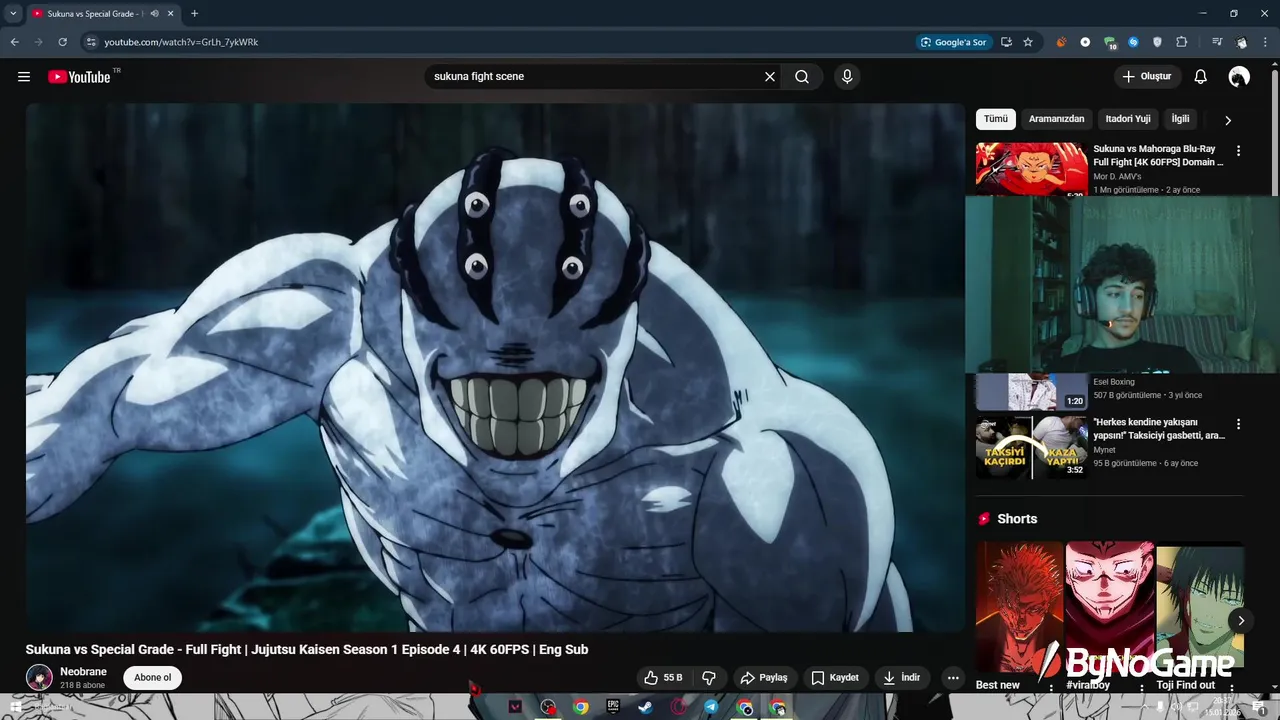Open options for Best new short

pyautogui.click(x=1051, y=688)
